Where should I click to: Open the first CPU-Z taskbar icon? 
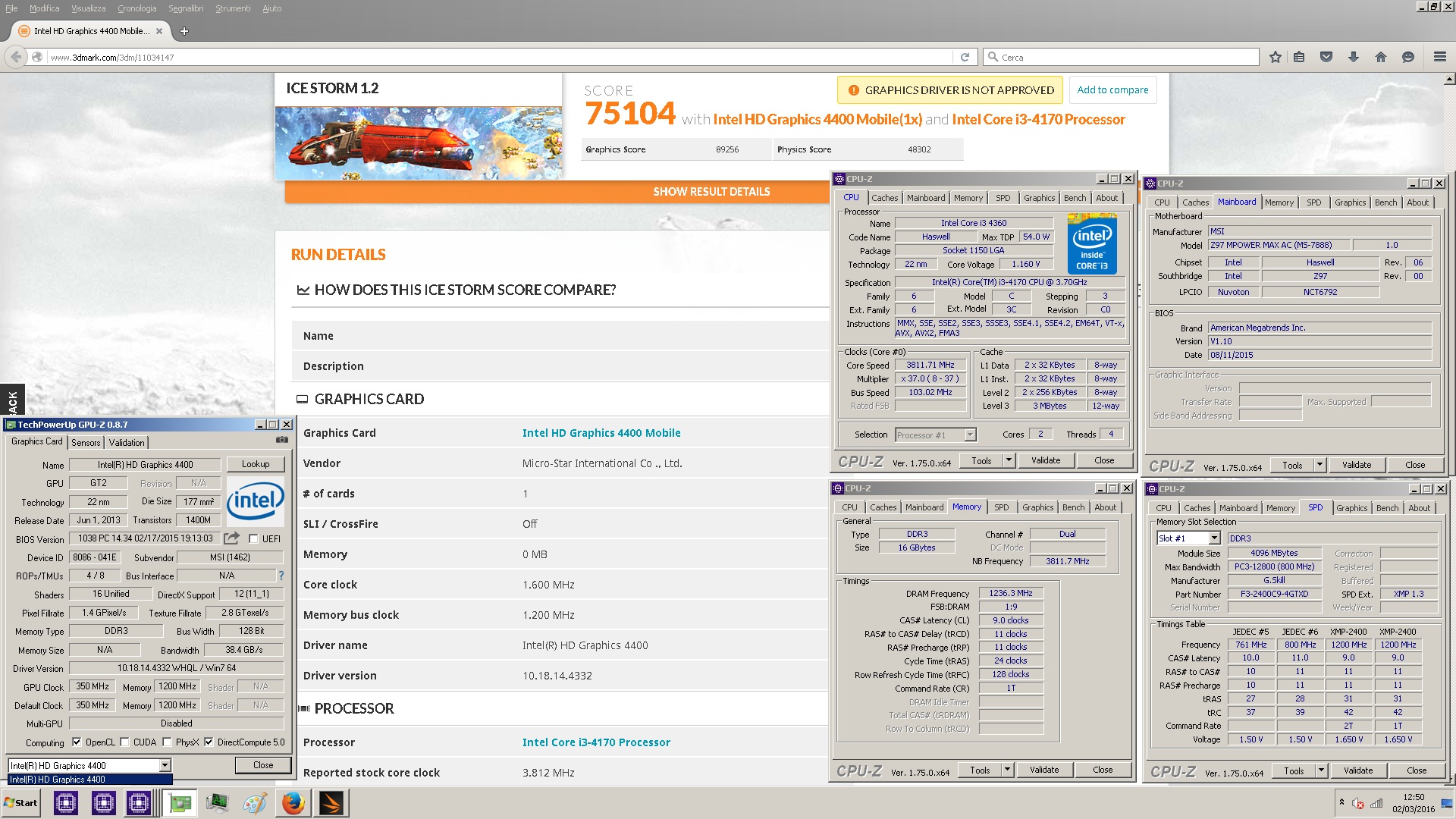(x=66, y=803)
